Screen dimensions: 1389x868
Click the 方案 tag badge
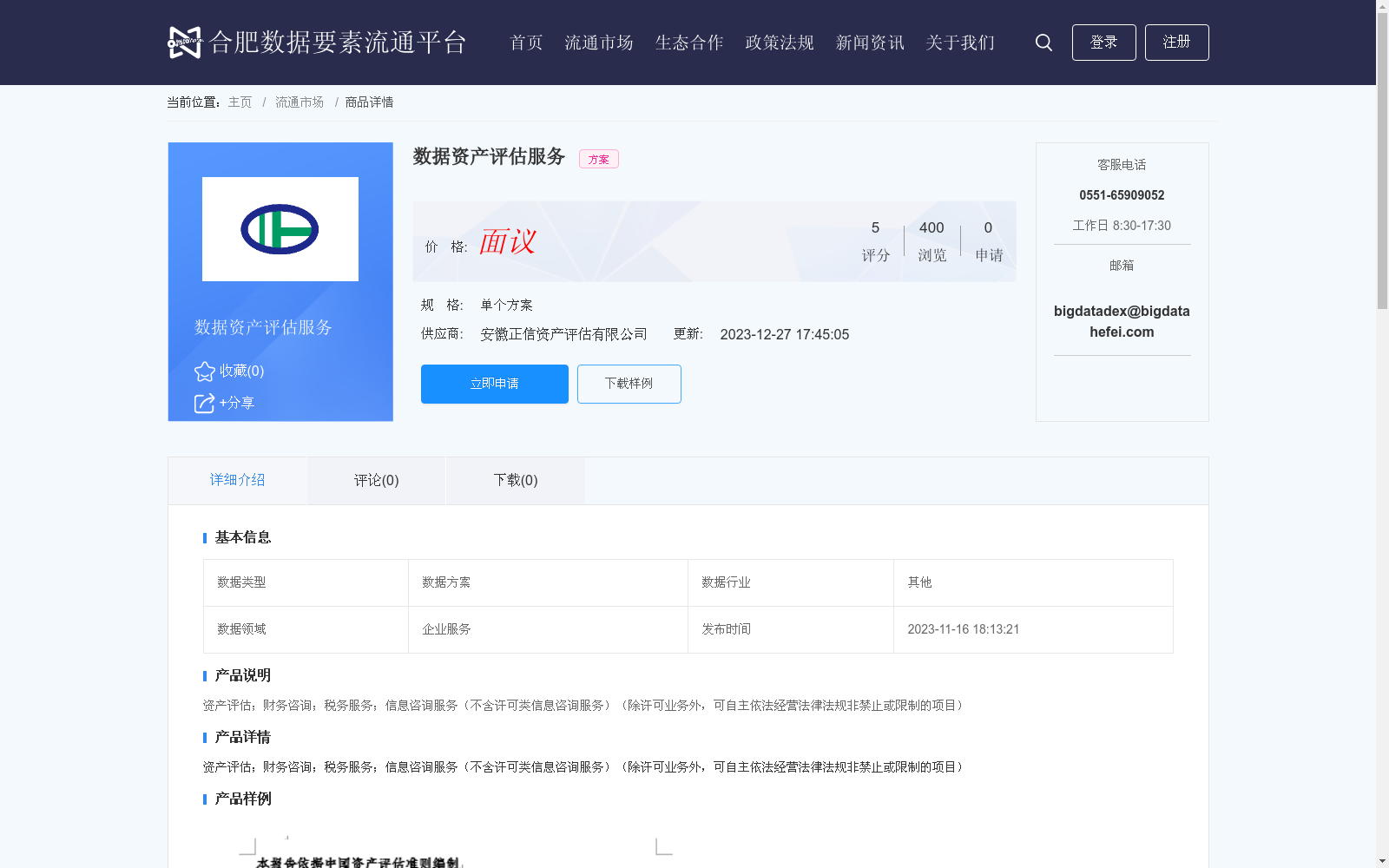tap(599, 159)
